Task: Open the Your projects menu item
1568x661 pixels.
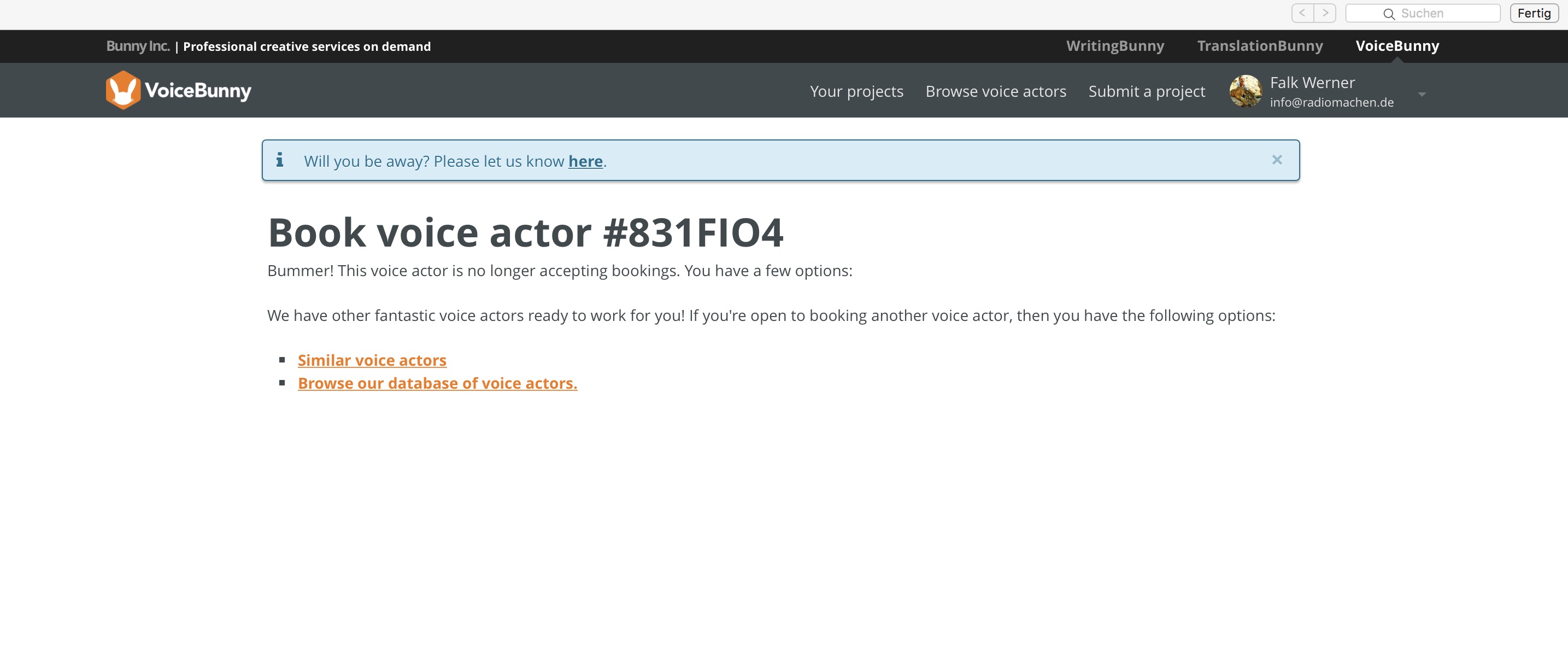Action: pyautogui.click(x=856, y=91)
